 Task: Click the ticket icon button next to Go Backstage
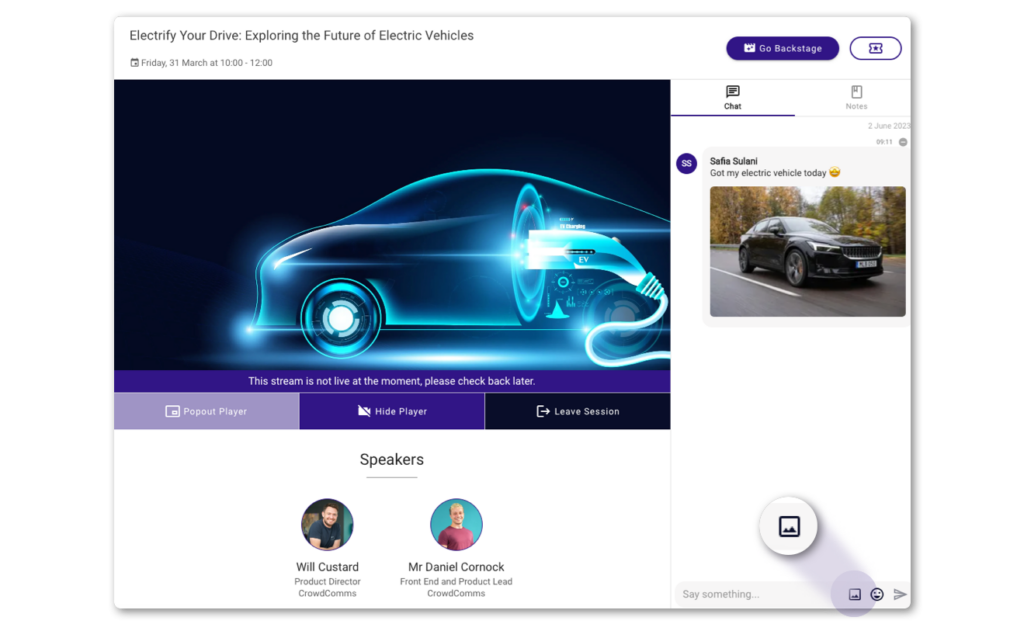coord(875,48)
